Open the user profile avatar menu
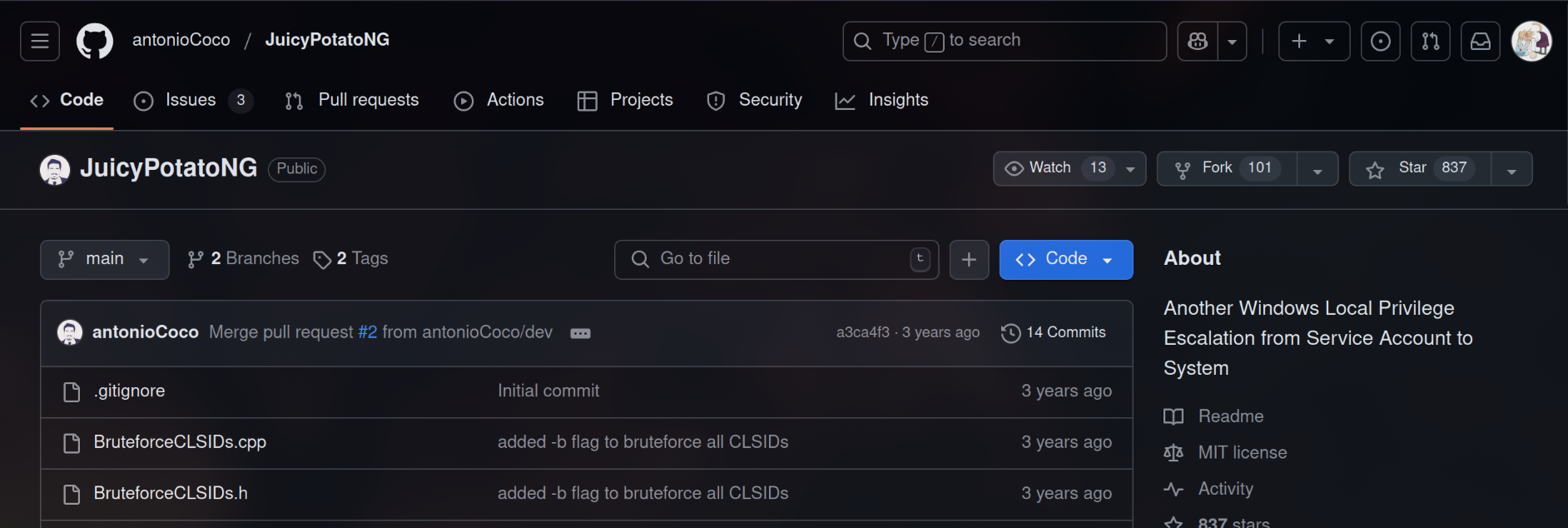 click(1531, 41)
